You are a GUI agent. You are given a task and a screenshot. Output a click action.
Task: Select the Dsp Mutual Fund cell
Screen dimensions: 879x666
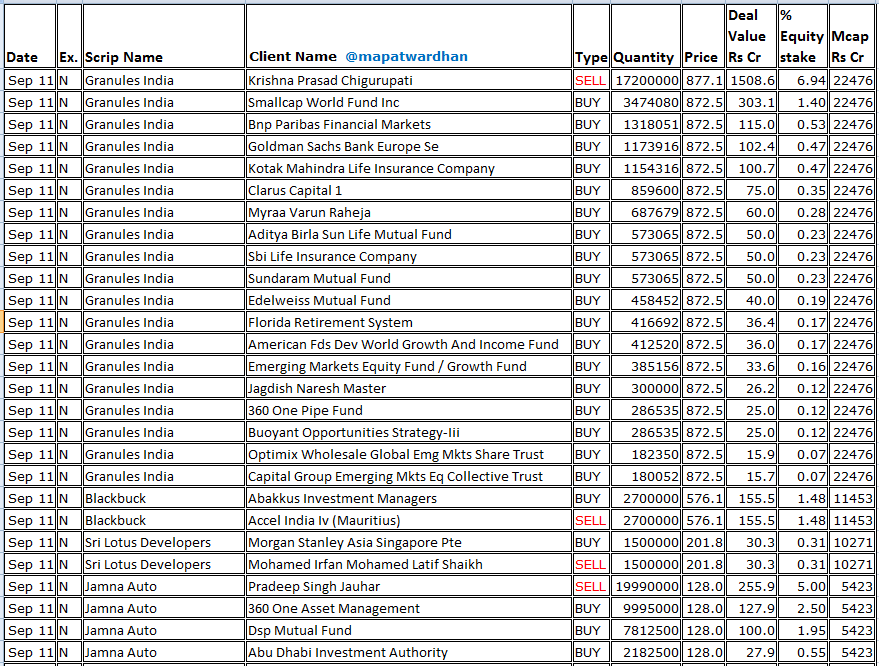[409, 630]
